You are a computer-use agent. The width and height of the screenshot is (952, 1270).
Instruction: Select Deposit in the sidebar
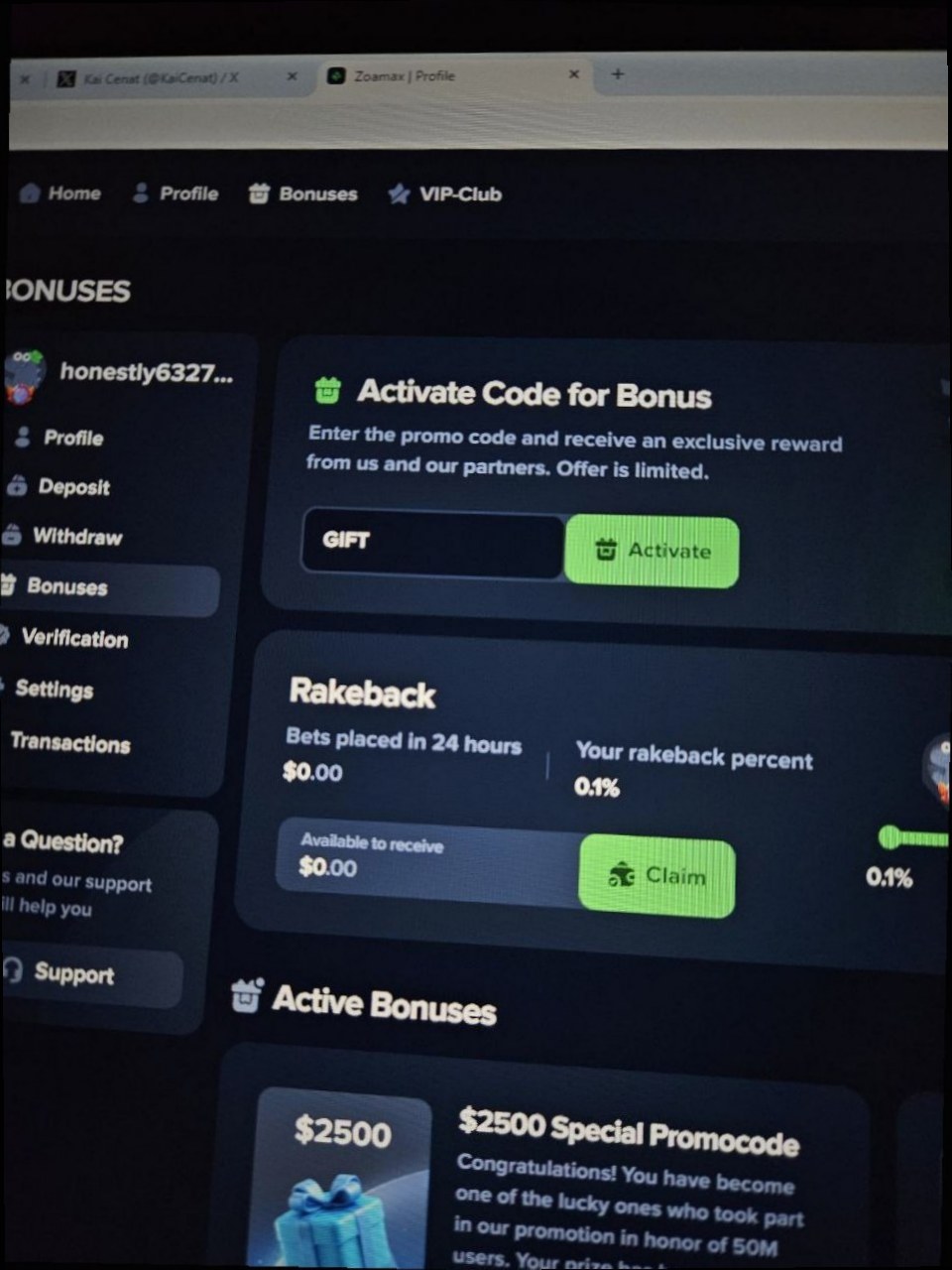(x=59, y=486)
